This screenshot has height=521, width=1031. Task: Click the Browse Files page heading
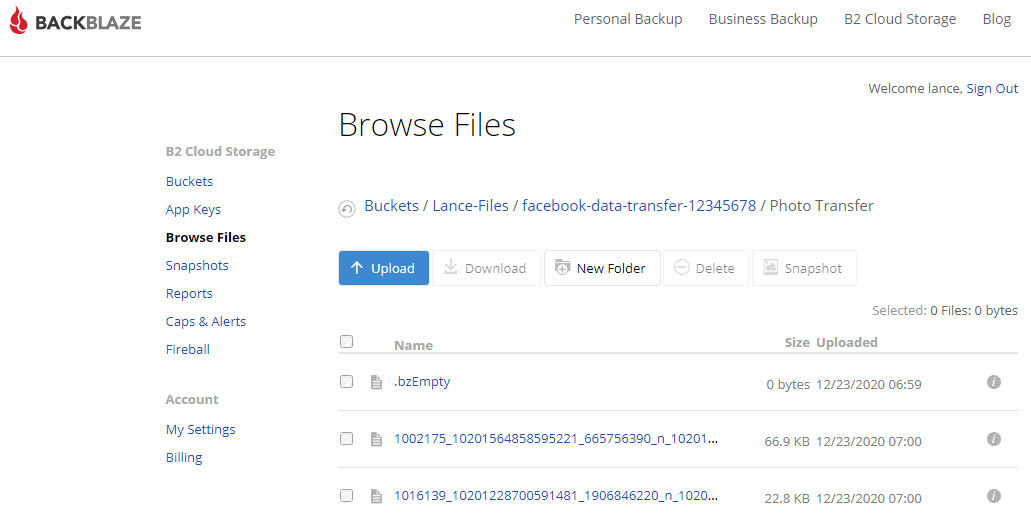click(427, 125)
